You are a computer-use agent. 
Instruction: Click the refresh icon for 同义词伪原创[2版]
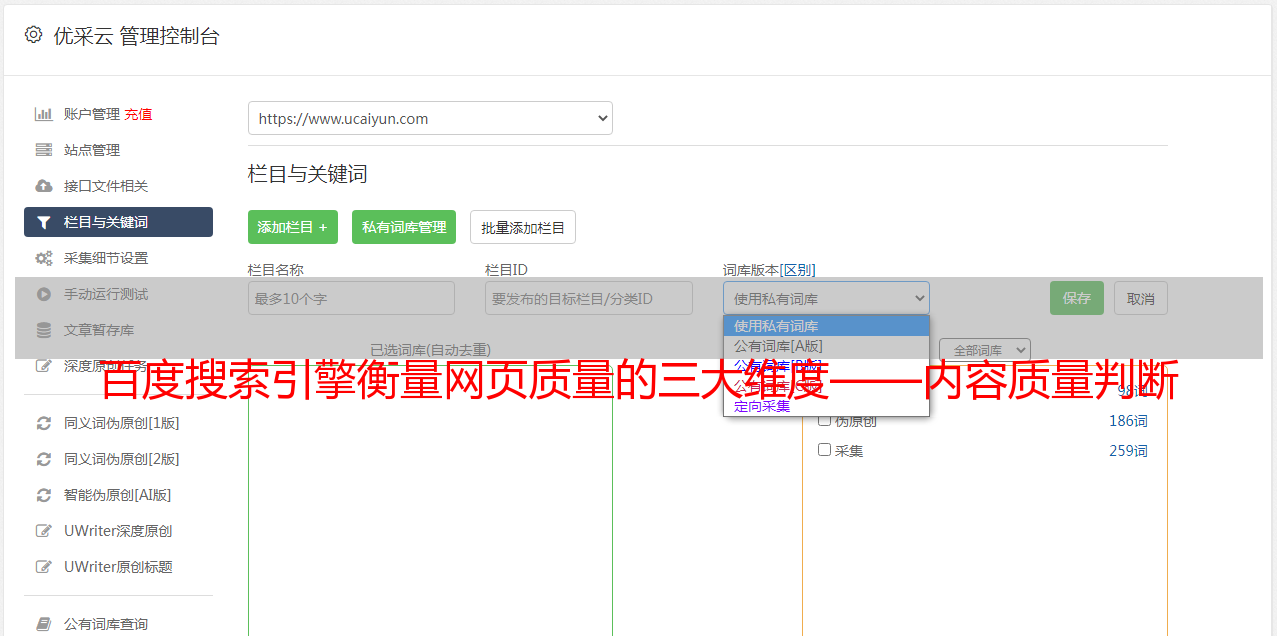pyautogui.click(x=44, y=459)
